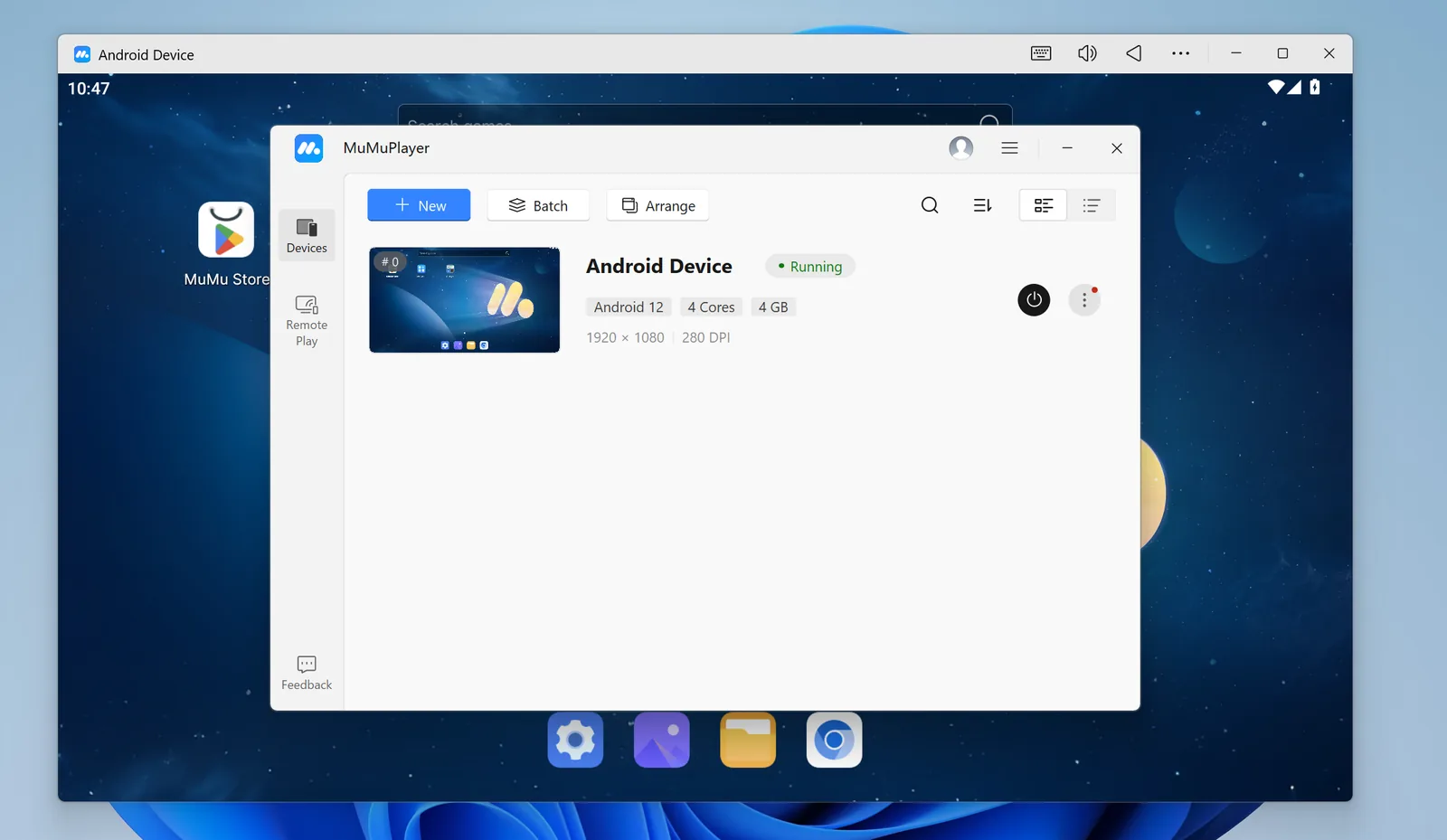Screen dimensions: 1447x840
Task: Click the Running status badge
Action: 810,267
